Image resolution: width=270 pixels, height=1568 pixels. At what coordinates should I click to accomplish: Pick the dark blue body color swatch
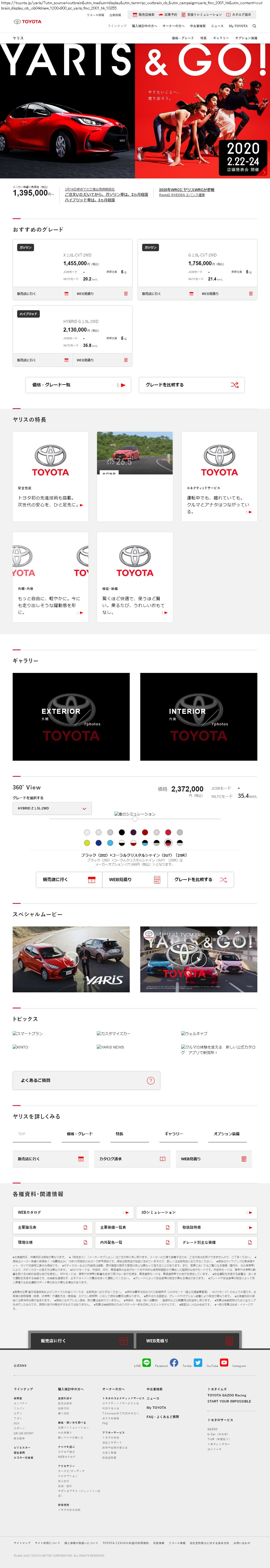coord(98,843)
